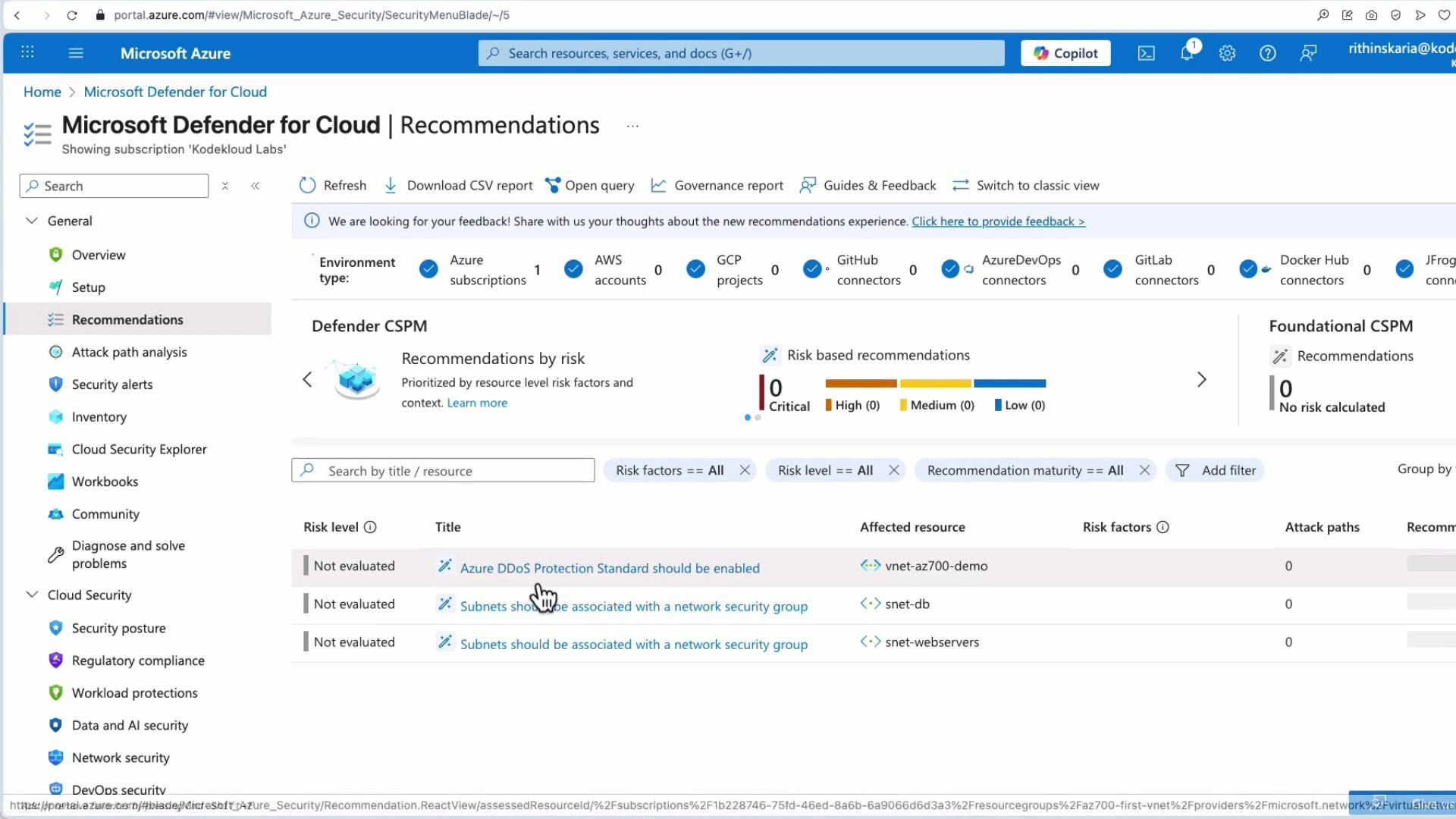Click the Search by title / resource field
Viewport: 1456px width, 819px height.
(443, 470)
